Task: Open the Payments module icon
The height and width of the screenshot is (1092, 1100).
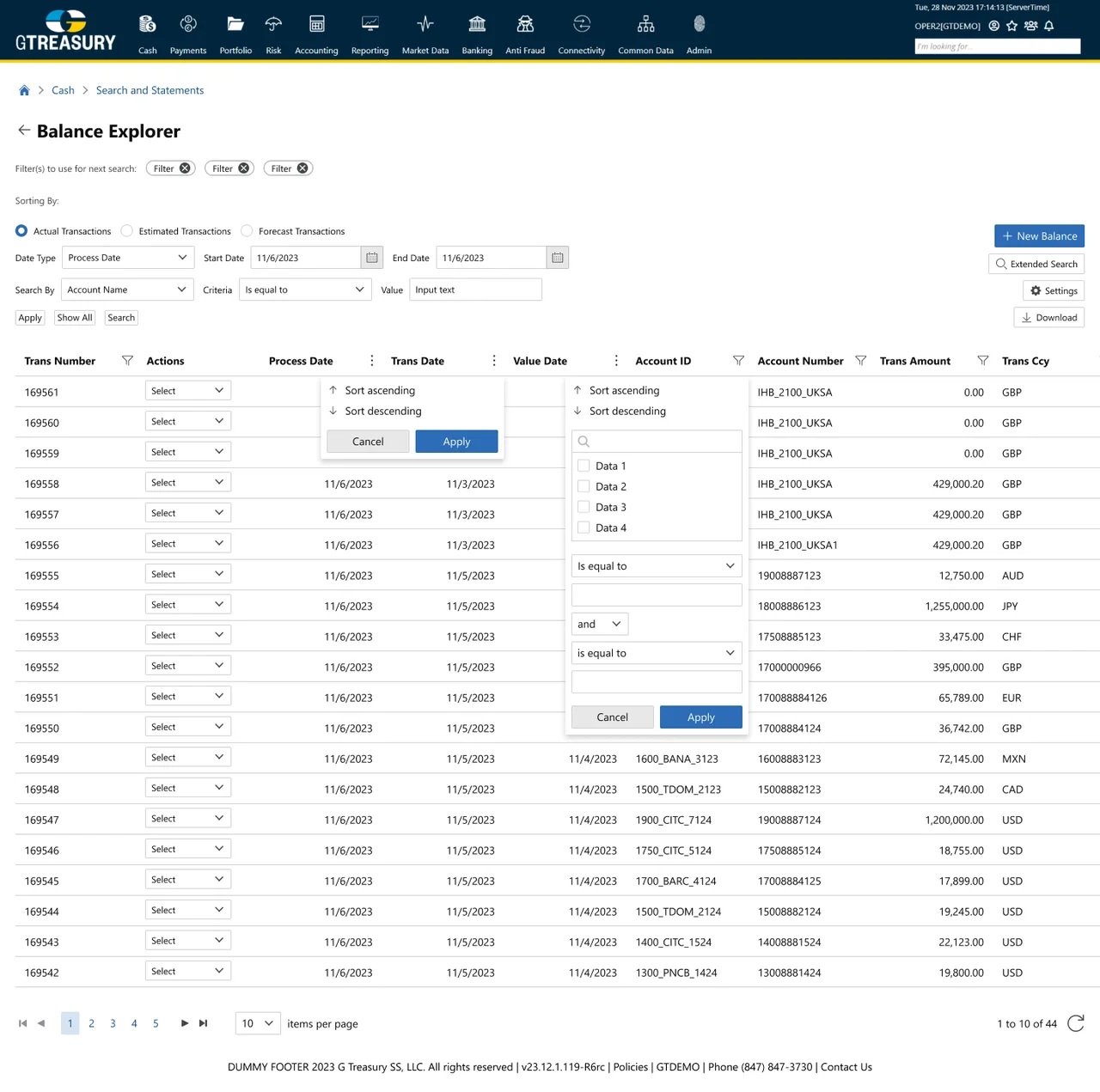Action: [188, 24]
